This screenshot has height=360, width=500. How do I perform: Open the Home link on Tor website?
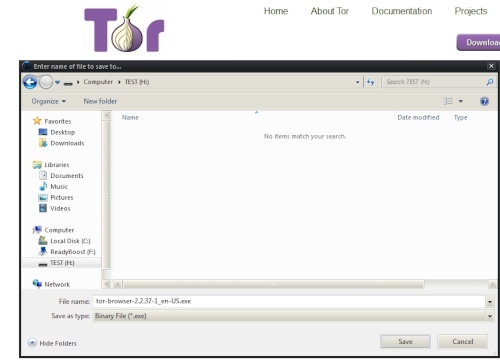[x=276, y=11]
